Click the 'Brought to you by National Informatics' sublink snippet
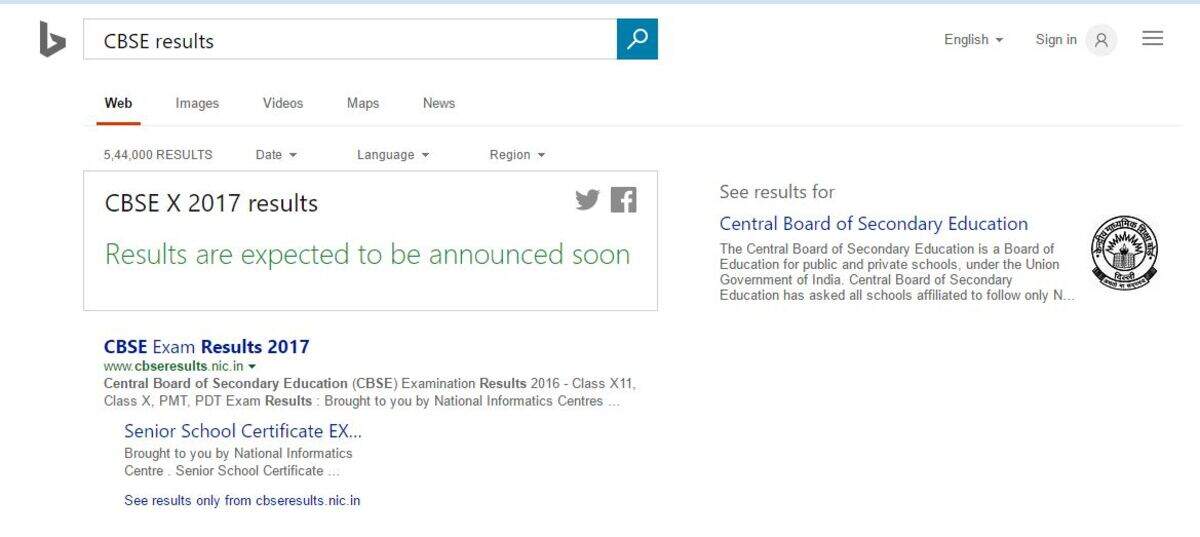Image resolution: width=1200 pixels, height=537 pixels. tap(238, 462)
